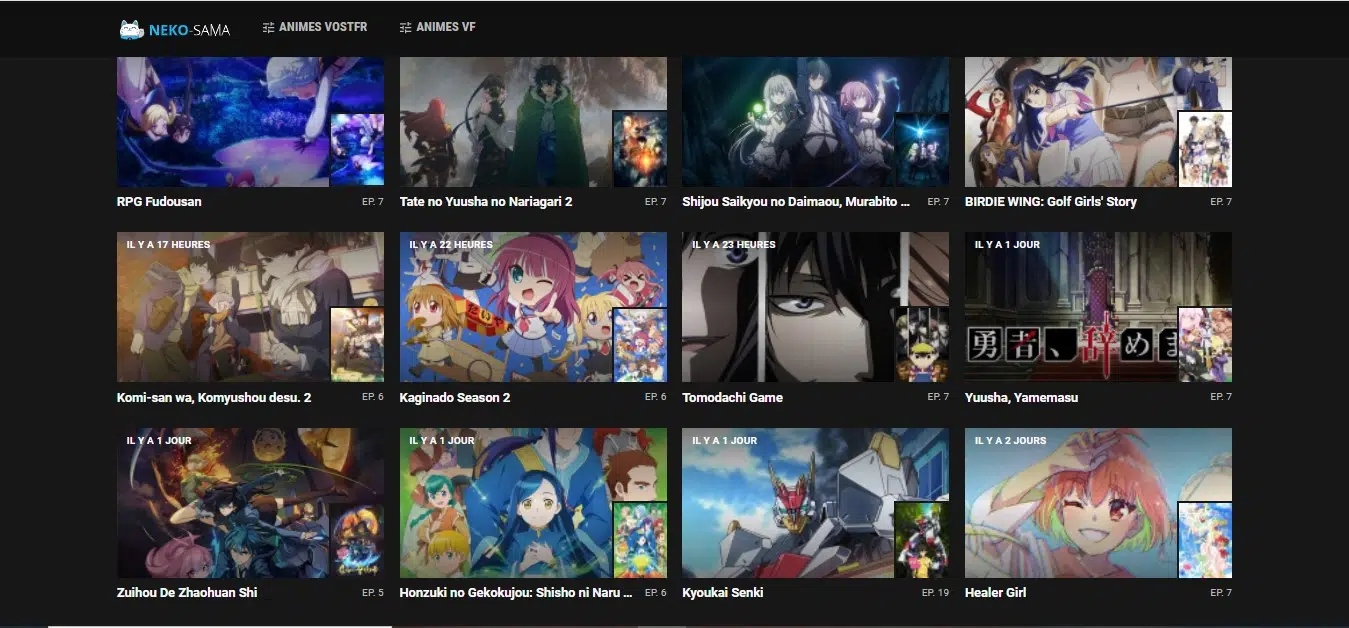Select small poster of Zuihou De Zhaohuan Shi
This screenshot has height=628, width=1349.
[357, 540]
